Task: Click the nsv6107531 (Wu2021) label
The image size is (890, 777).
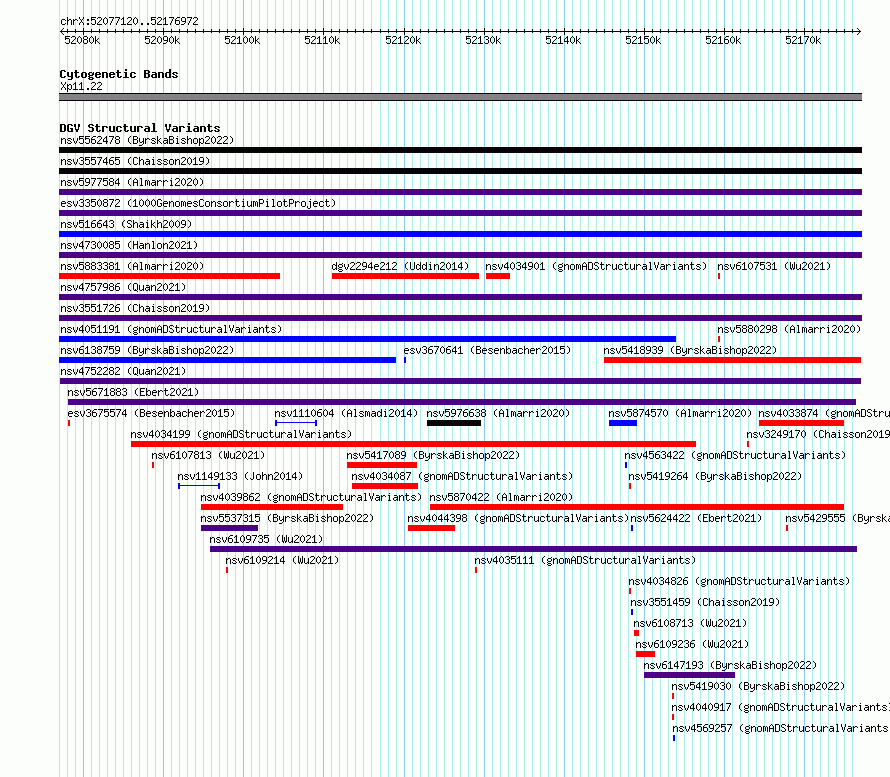Action: [x=774, y=266]
